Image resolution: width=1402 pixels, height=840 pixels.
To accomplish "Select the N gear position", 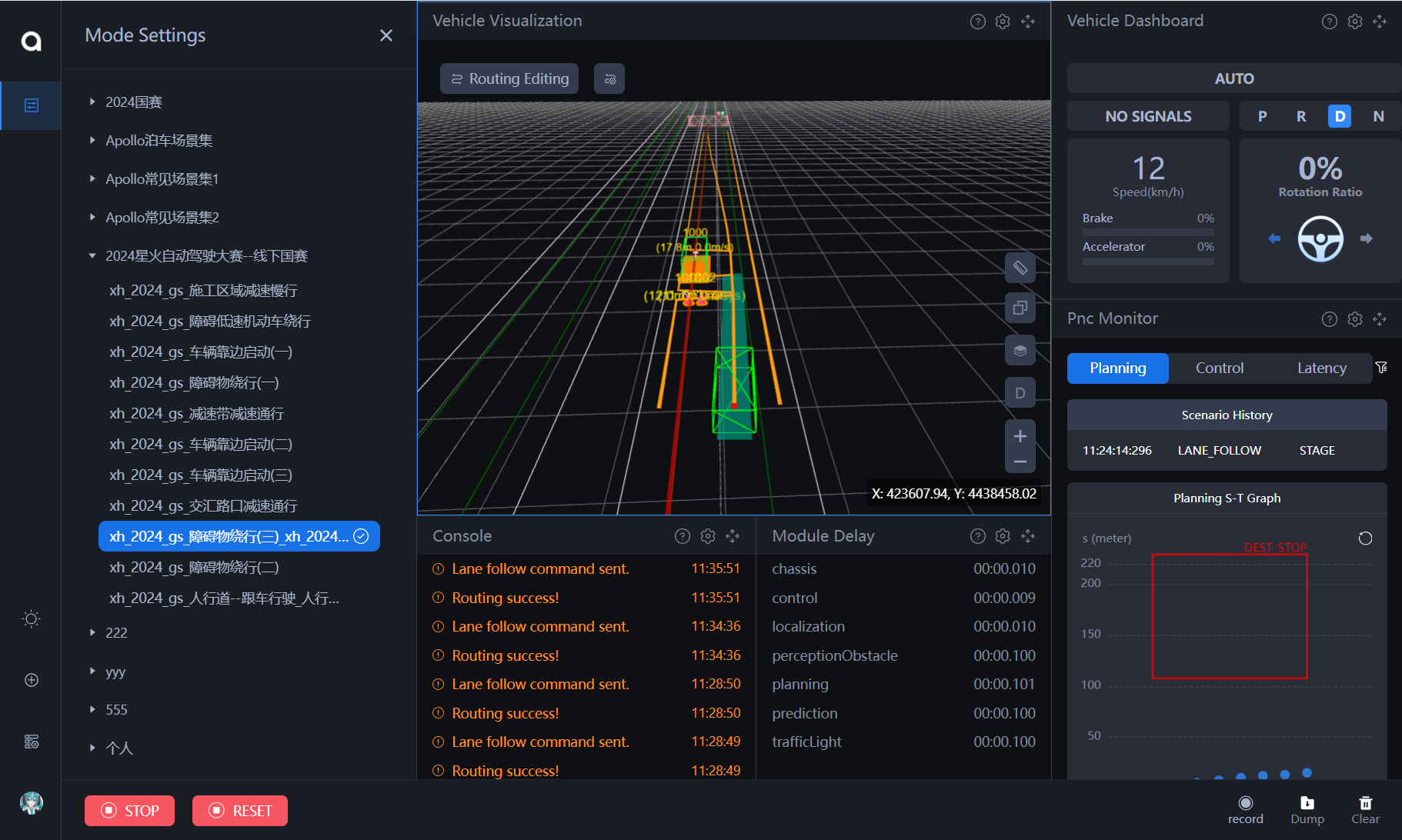I will tap(1378, 116).
